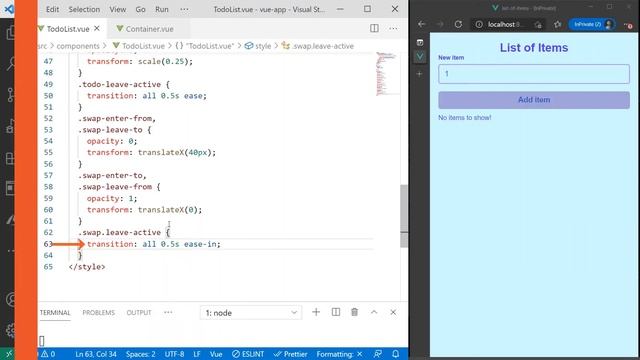This screenshot has height=360, width=640.
Task: Kill terminal using trash icon
Action: click(354, 312)
